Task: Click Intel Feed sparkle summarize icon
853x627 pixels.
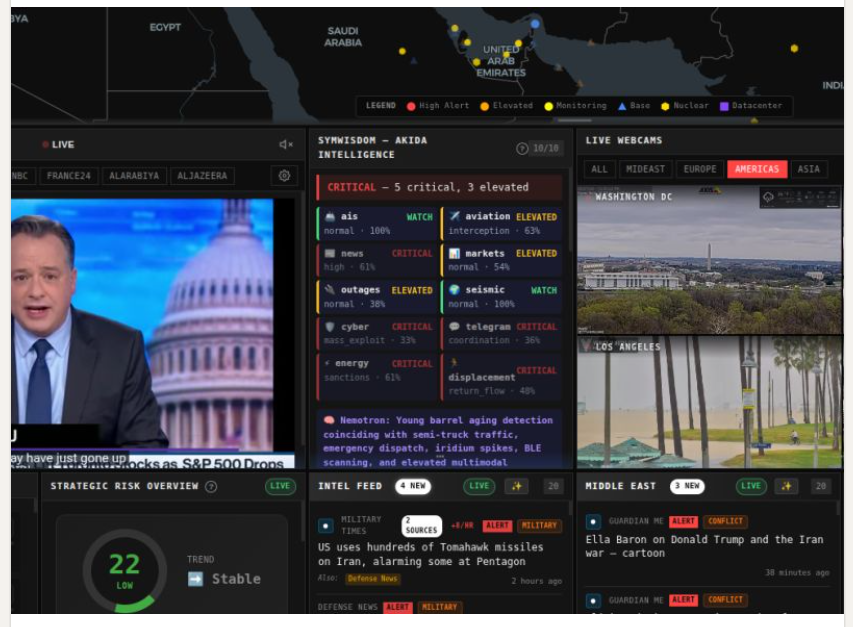Action: click(x=516, y=486)
